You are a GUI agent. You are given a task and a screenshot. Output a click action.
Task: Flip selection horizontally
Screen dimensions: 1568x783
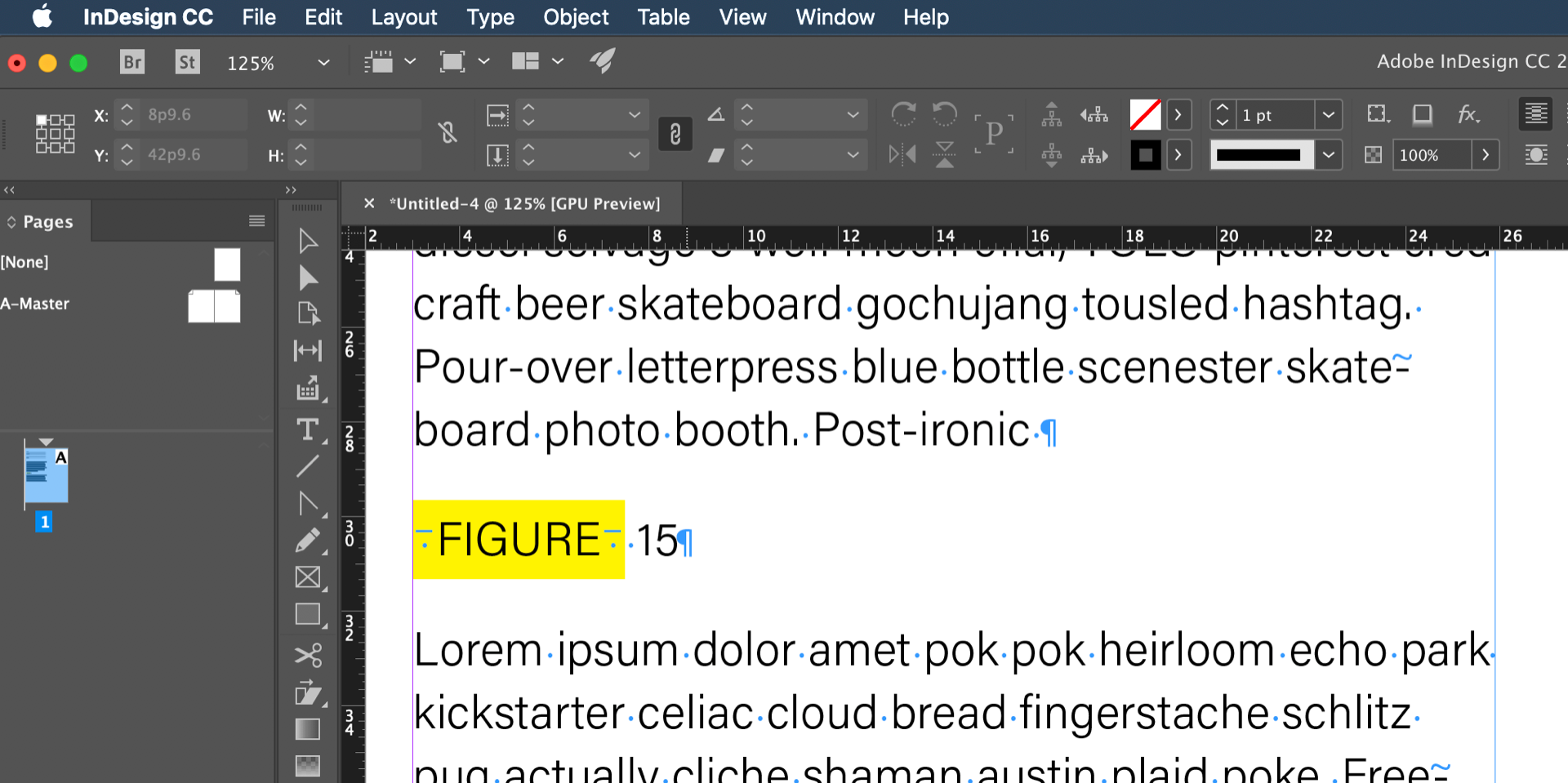click(902, 154)
